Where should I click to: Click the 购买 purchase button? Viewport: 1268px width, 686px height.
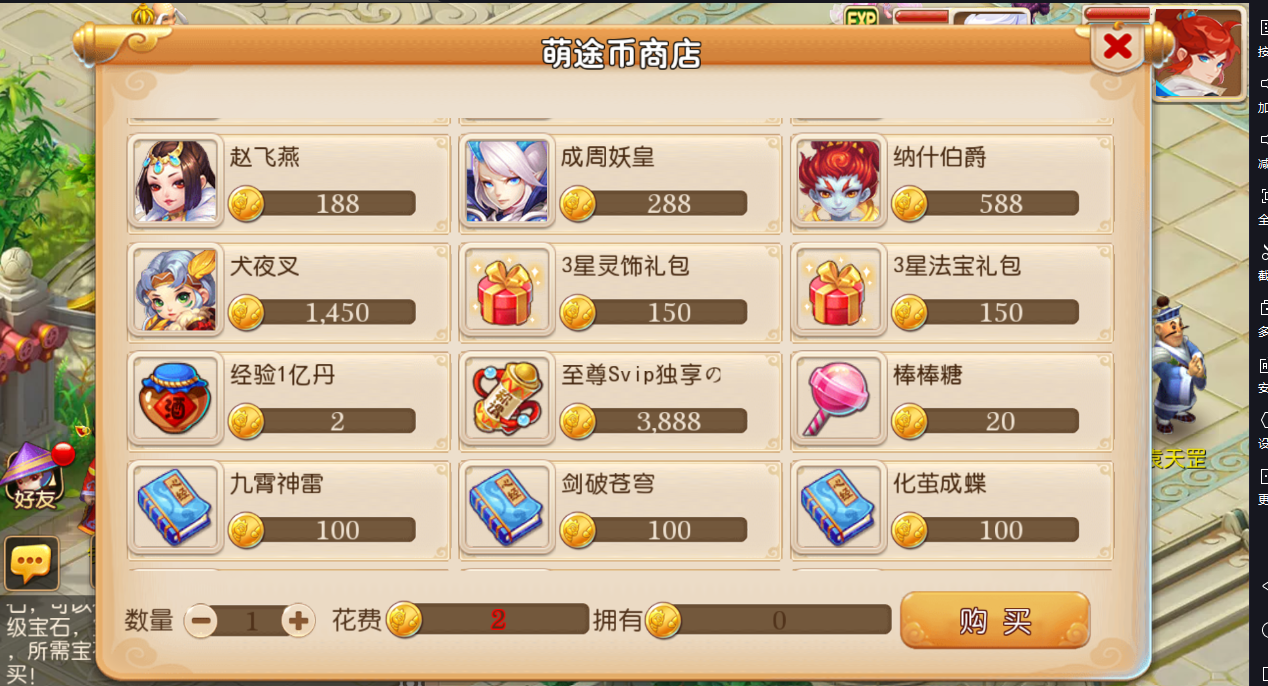[995, 621]
